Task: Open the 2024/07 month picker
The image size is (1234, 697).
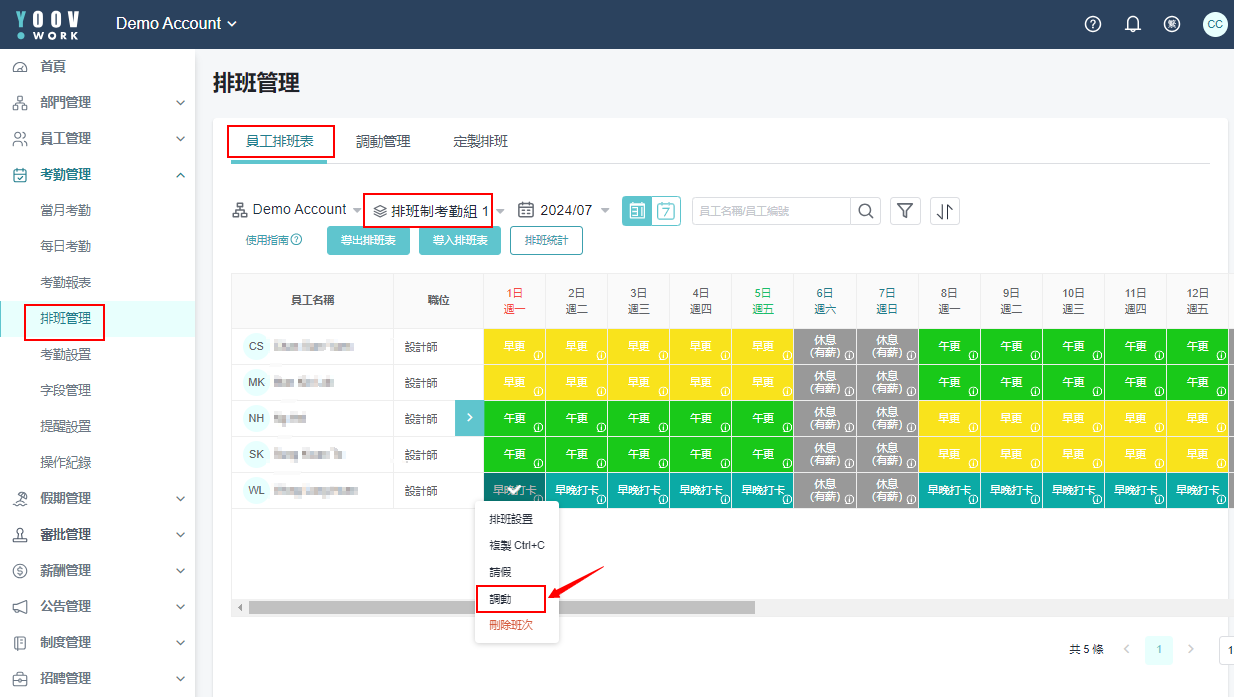Action: (x=565, y=211)
